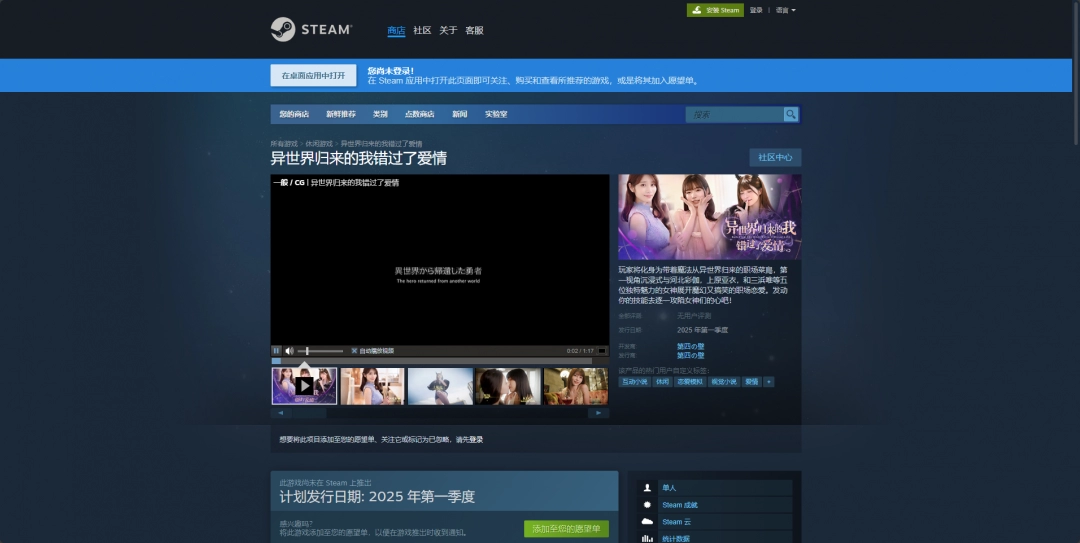Click the plus button to add tag
The width and height of the screenshot is (1080, 543).
(769, 382)
